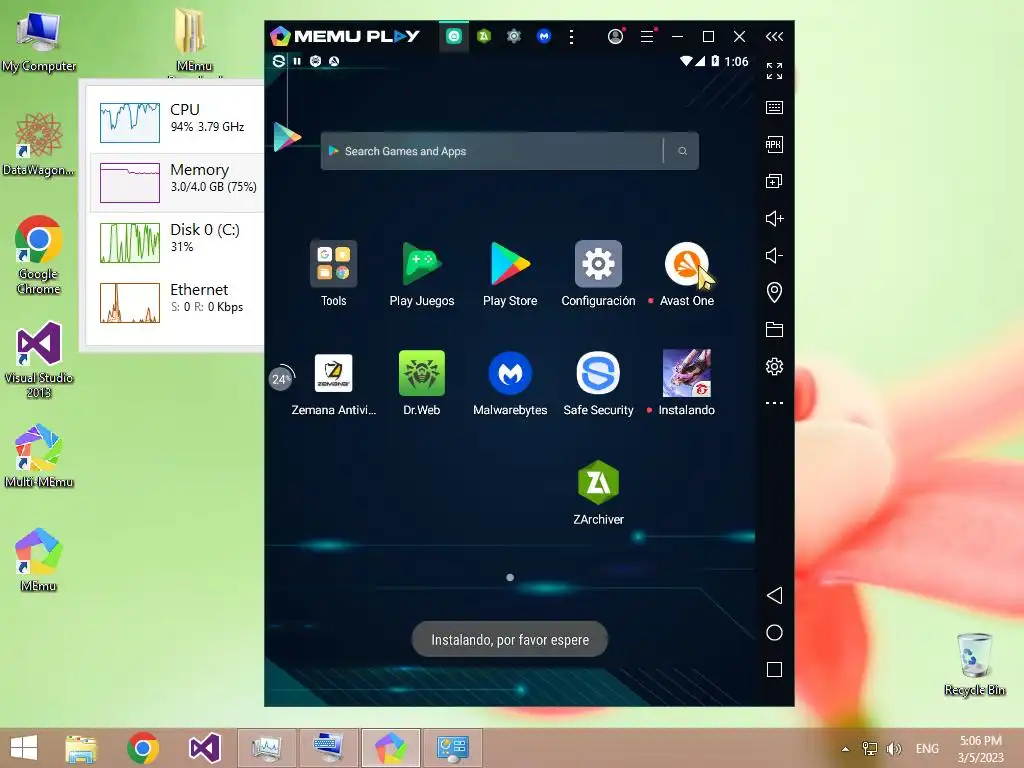This screenshot has height=768, width=1024.
Task: Click Chrome in the taskbar
Action: (x=143, y=748)
